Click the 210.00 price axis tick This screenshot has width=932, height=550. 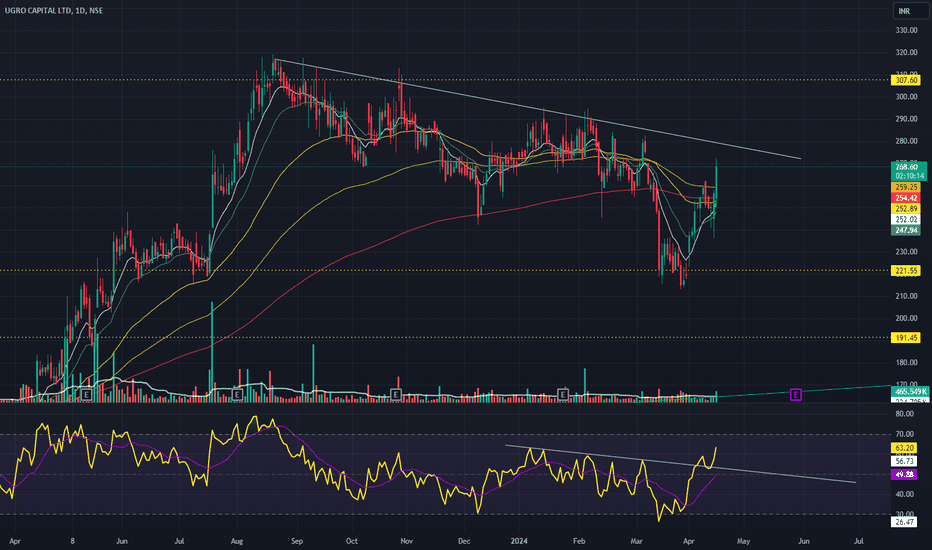(906, 296)
